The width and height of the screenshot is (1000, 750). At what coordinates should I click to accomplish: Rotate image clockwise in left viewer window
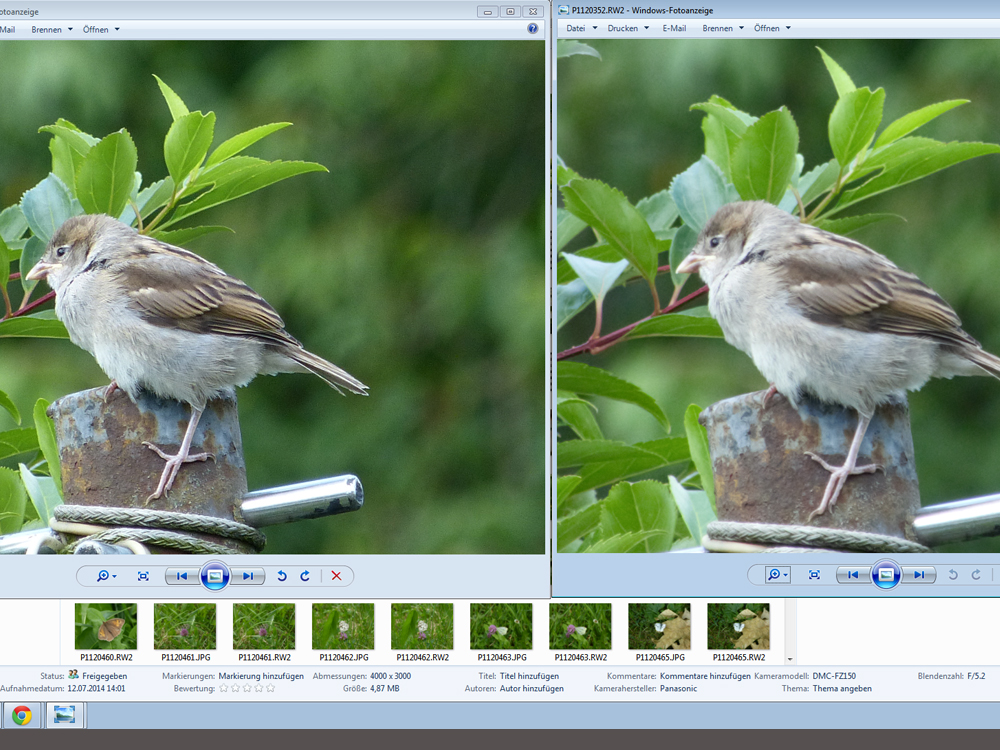coord(304,576)
